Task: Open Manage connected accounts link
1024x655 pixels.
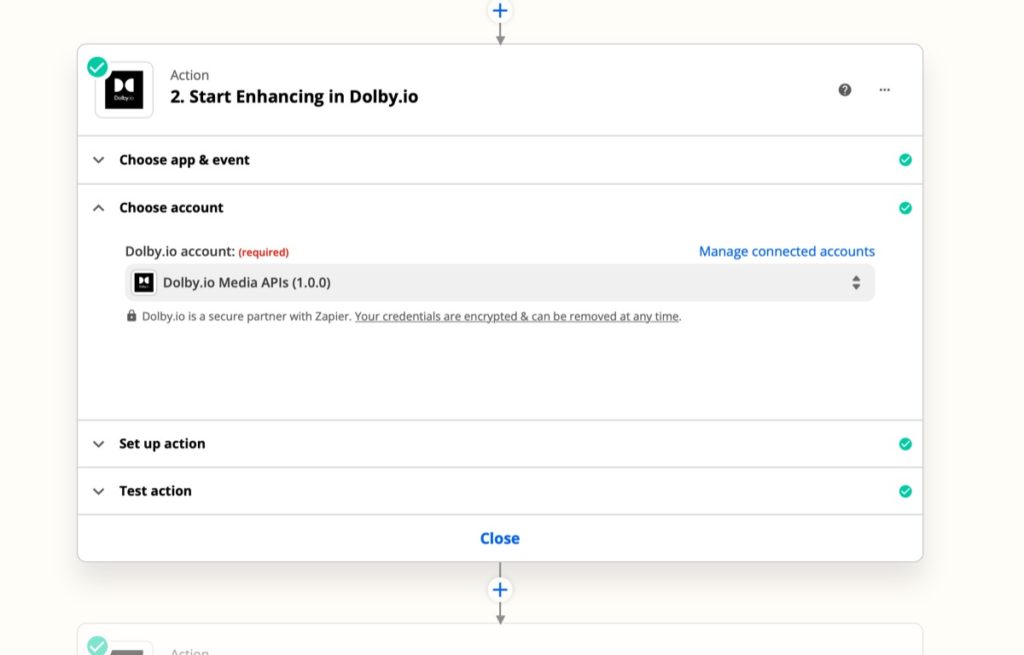Action: tap(786, 251)
